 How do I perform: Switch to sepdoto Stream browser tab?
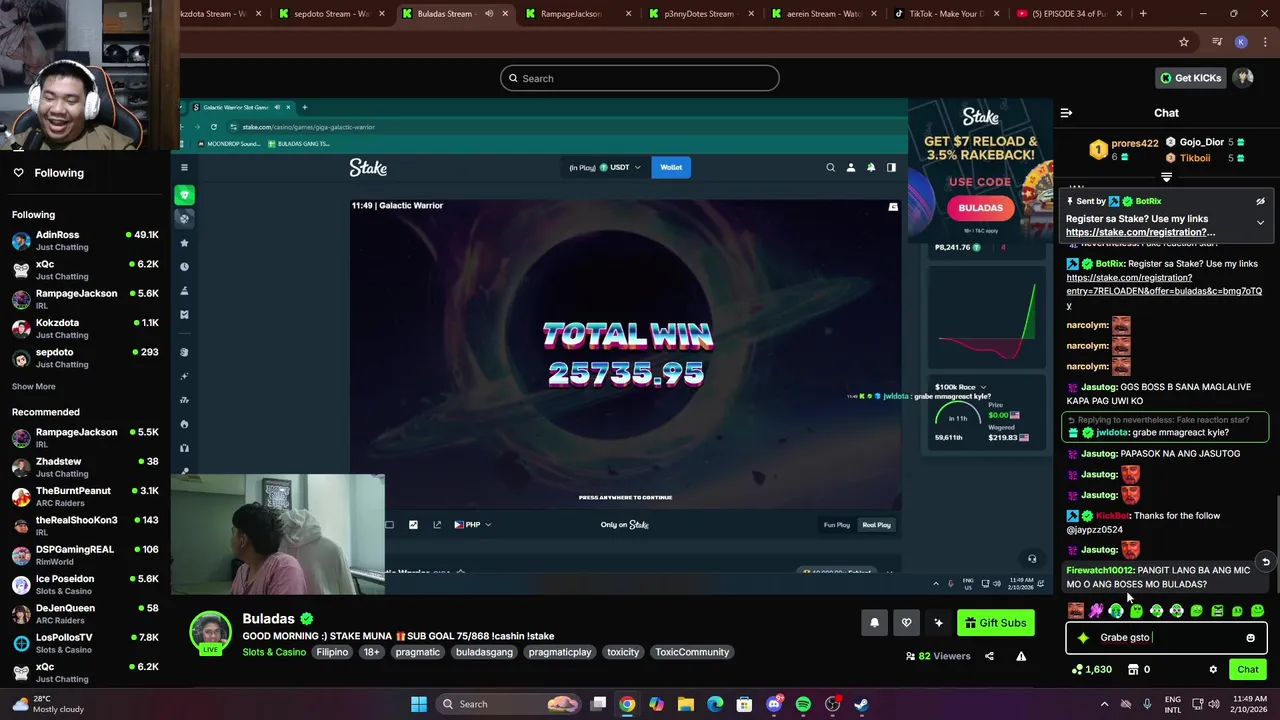click(x=330, y=14)
